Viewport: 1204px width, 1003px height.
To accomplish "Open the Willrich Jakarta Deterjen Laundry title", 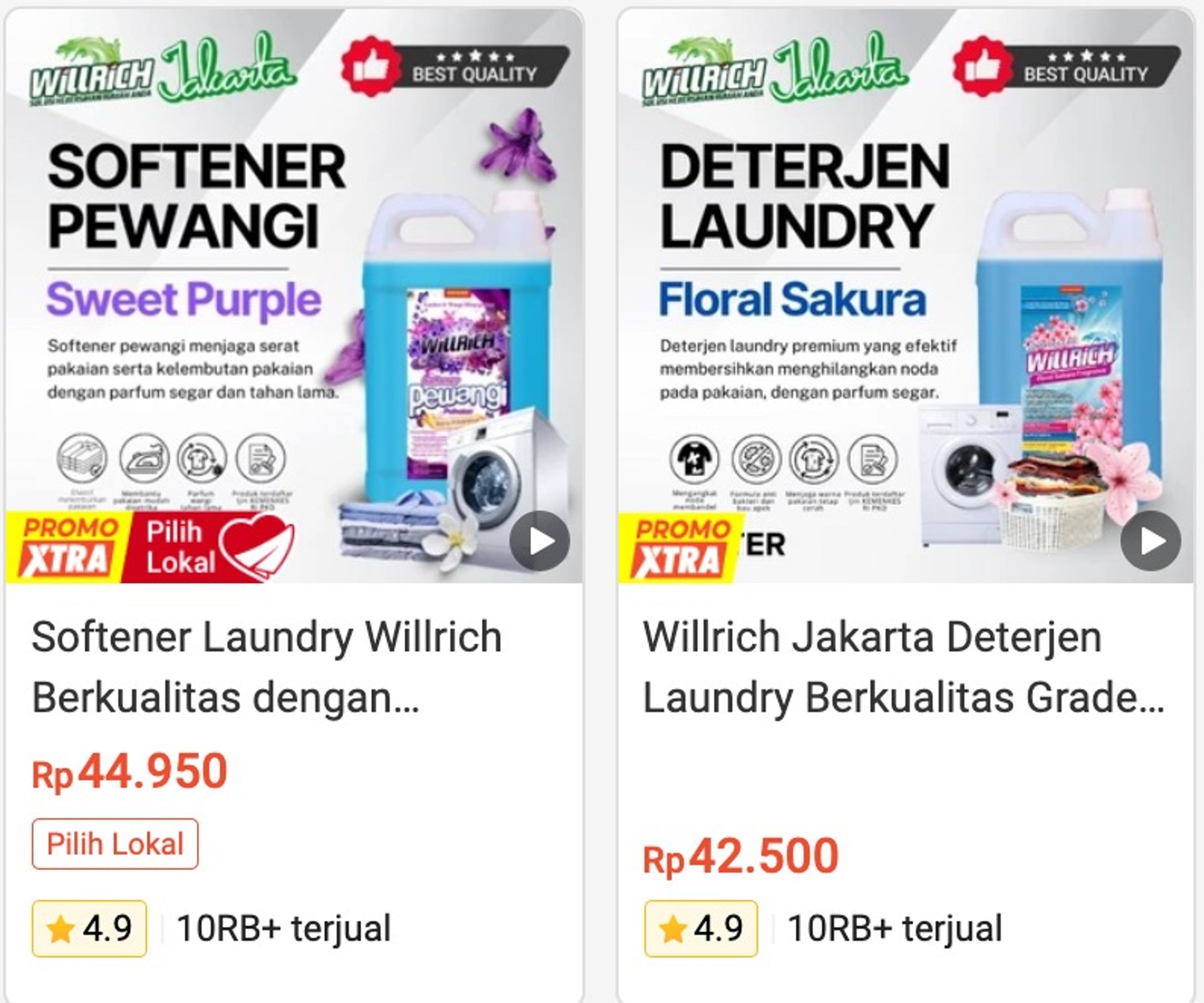I will point(904,667).
